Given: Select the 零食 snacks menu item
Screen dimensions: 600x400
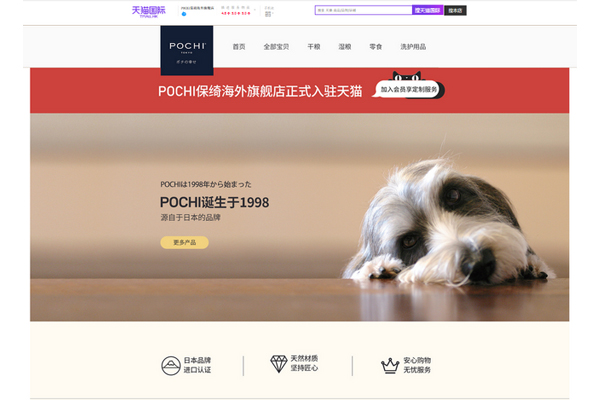Looking at the screenshot, I should [375, 47].
